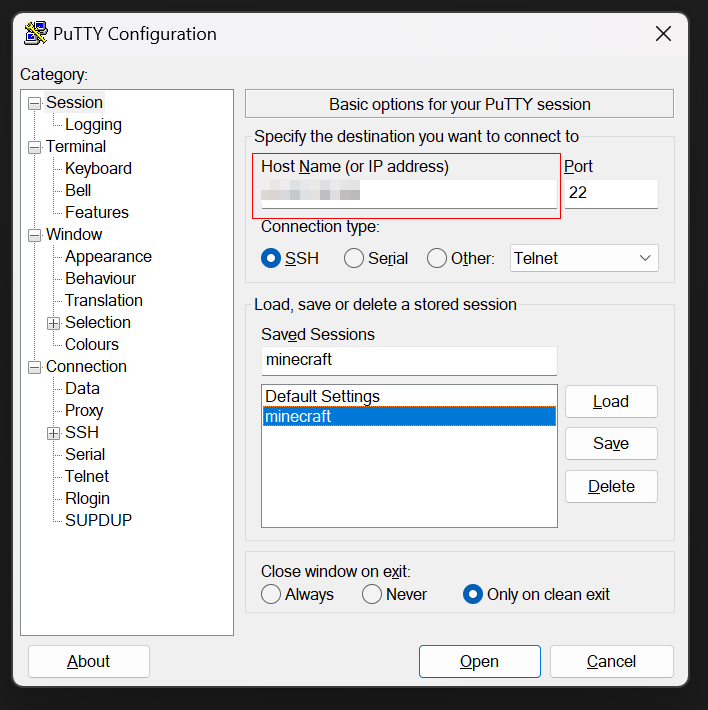Select the SSH connection type
708x710 pixels.
(x=271, y=258)
